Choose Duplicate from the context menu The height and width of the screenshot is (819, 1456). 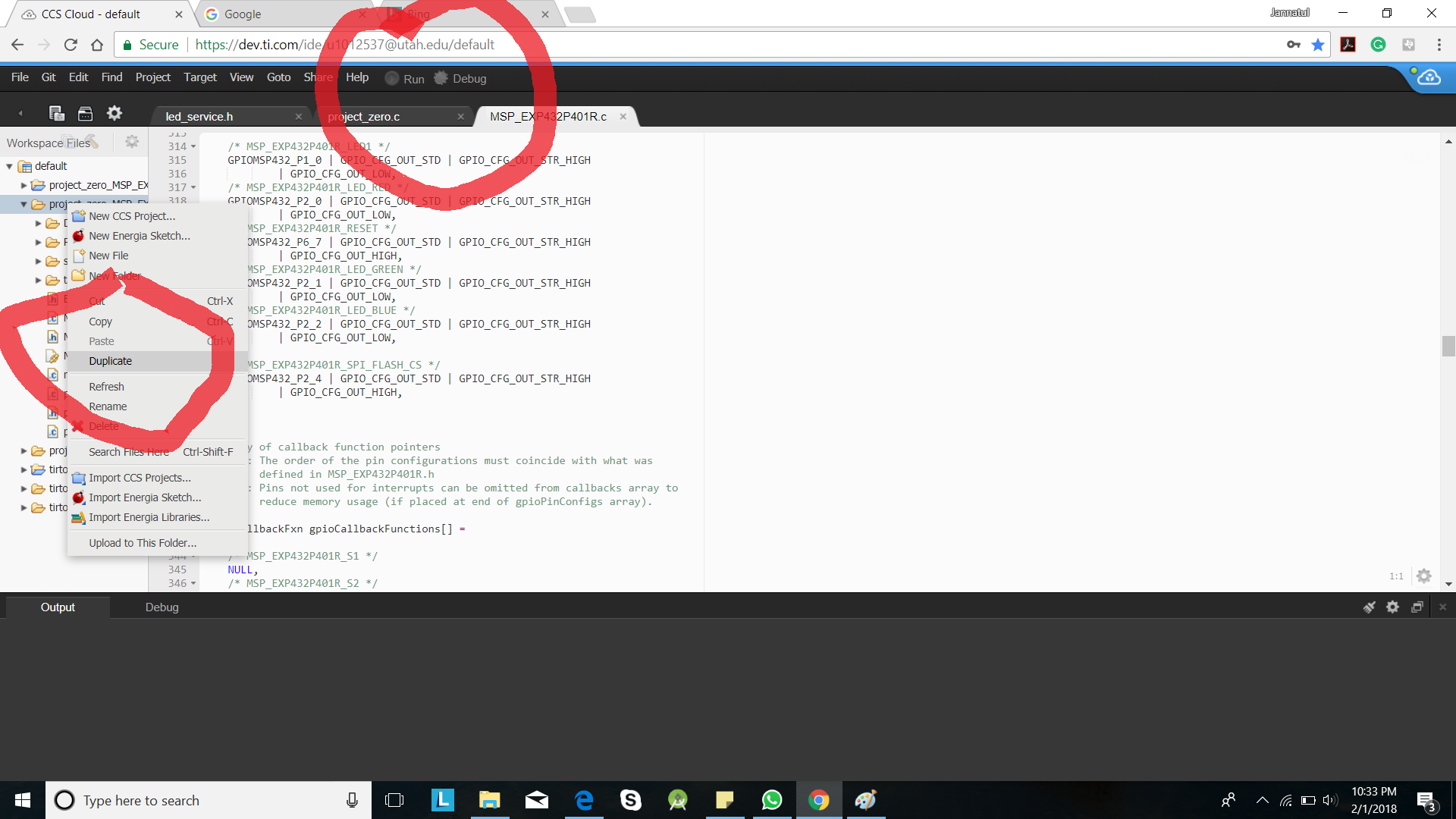point(110,361)
